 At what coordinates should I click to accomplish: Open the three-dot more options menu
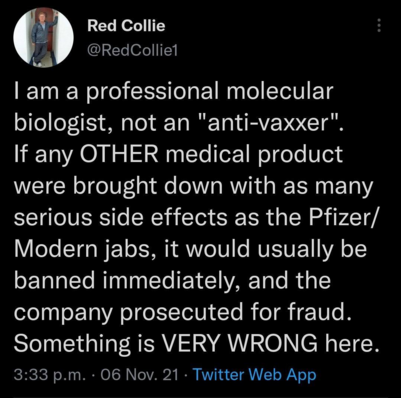click(378, 26)
